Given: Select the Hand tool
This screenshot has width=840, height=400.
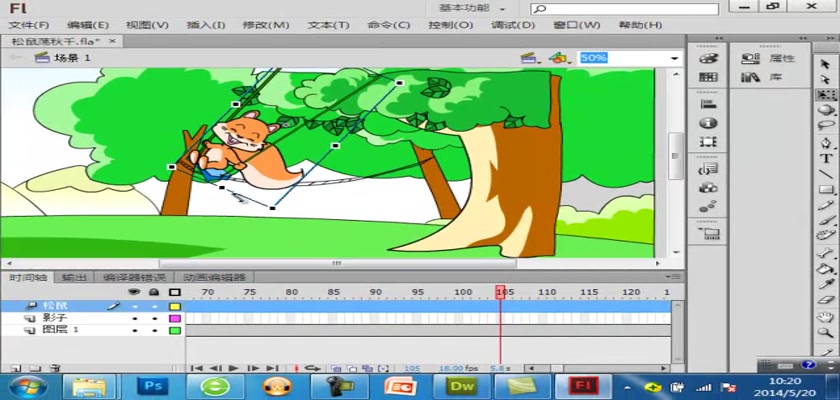Looking at the screenshot, I should (x=826, y=318).
